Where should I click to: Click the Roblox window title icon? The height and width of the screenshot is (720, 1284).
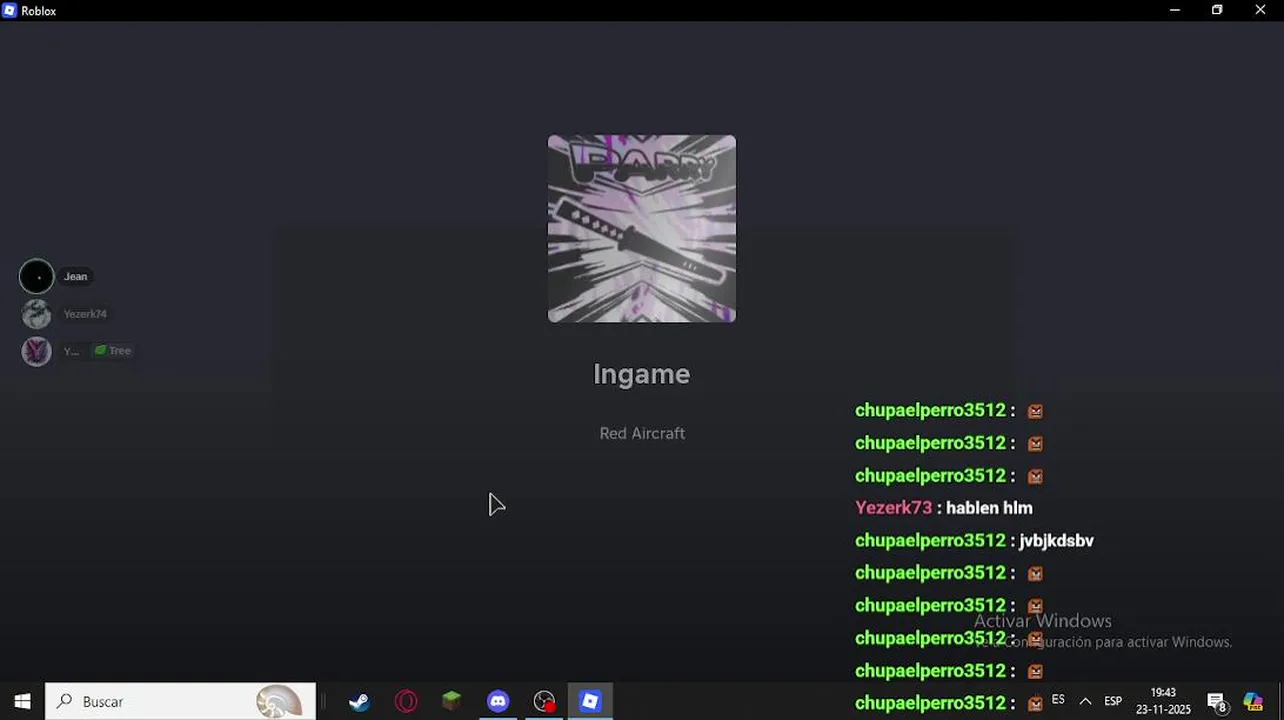(10, 10)
